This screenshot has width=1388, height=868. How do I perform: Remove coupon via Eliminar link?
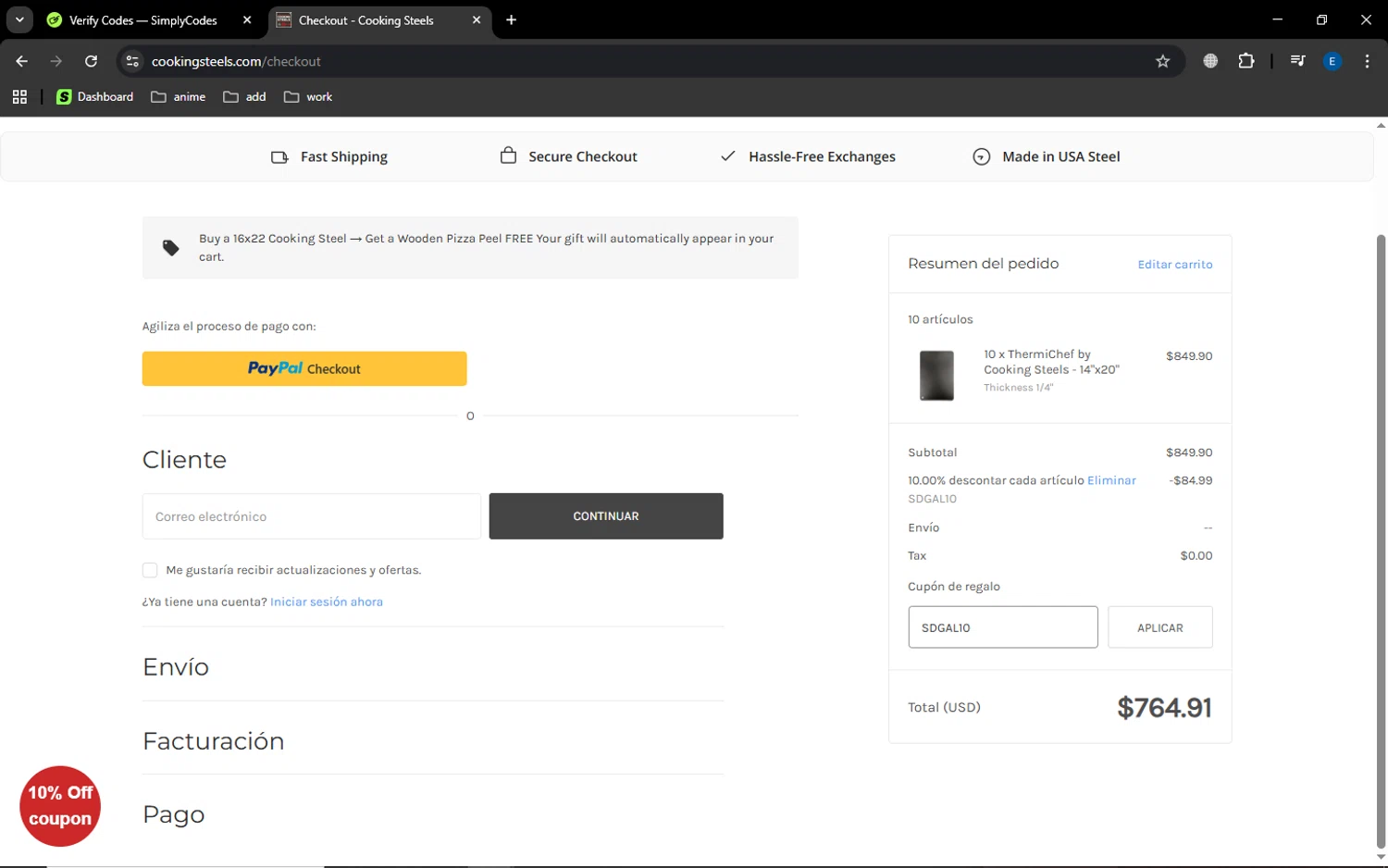(1111, 480)
